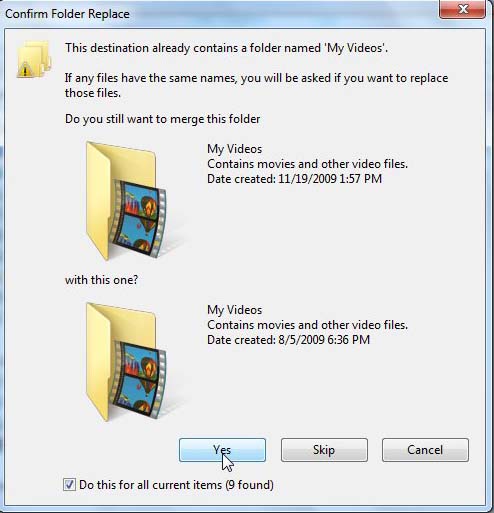
Task: Click the 'This destination already contains a folder' message
Action: tap(226, 48)
